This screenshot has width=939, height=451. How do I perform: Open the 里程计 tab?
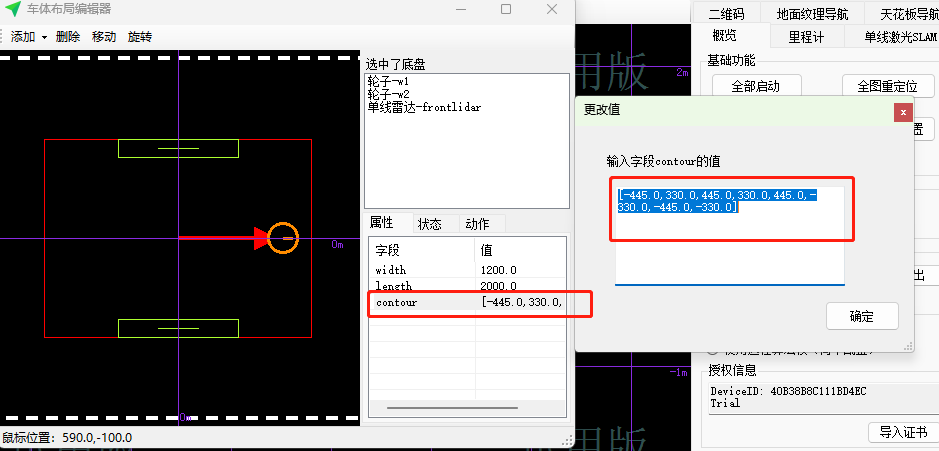[806, 37]
